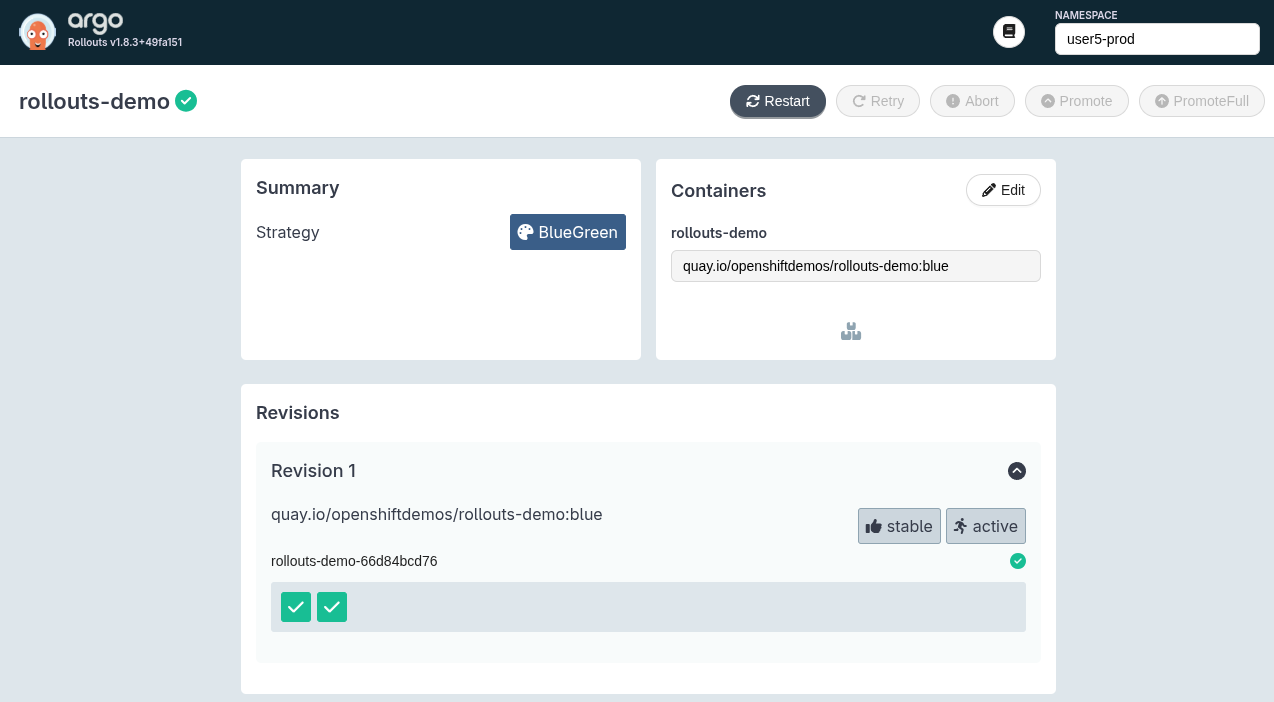The image size is (1274, 702).
Task: Collapse Revision 1 with chevron
Action: pyautogui.click(x=1016, y=471)
